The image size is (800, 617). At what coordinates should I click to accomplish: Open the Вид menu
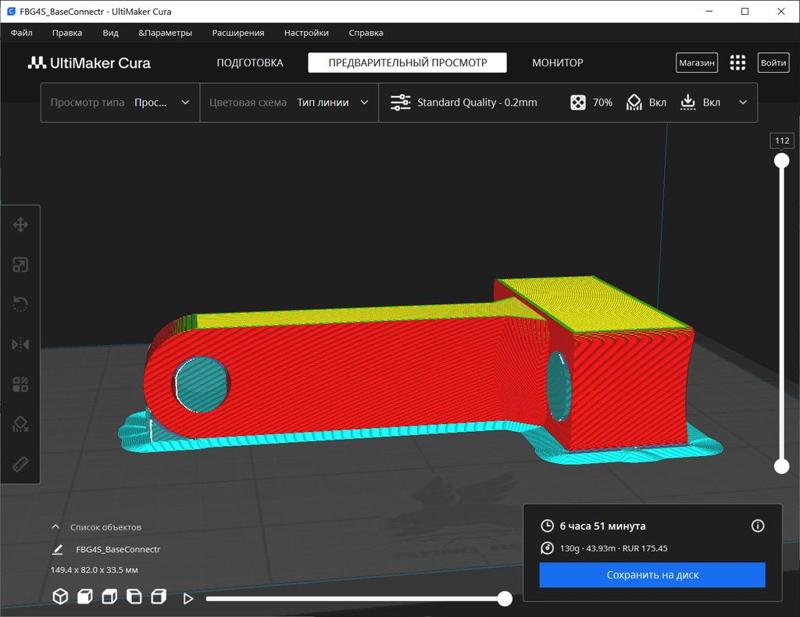pos(110,33)
